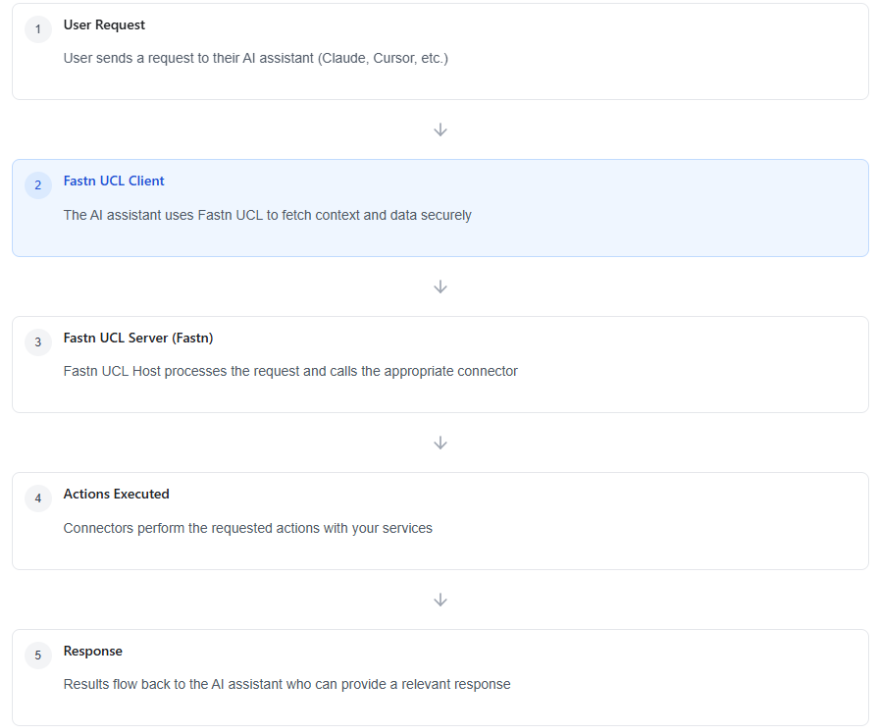The image size is (886, 727).
Task: Click the number 1 badge beside User Request
Action: pyautogui.click(x=38, y=29)
